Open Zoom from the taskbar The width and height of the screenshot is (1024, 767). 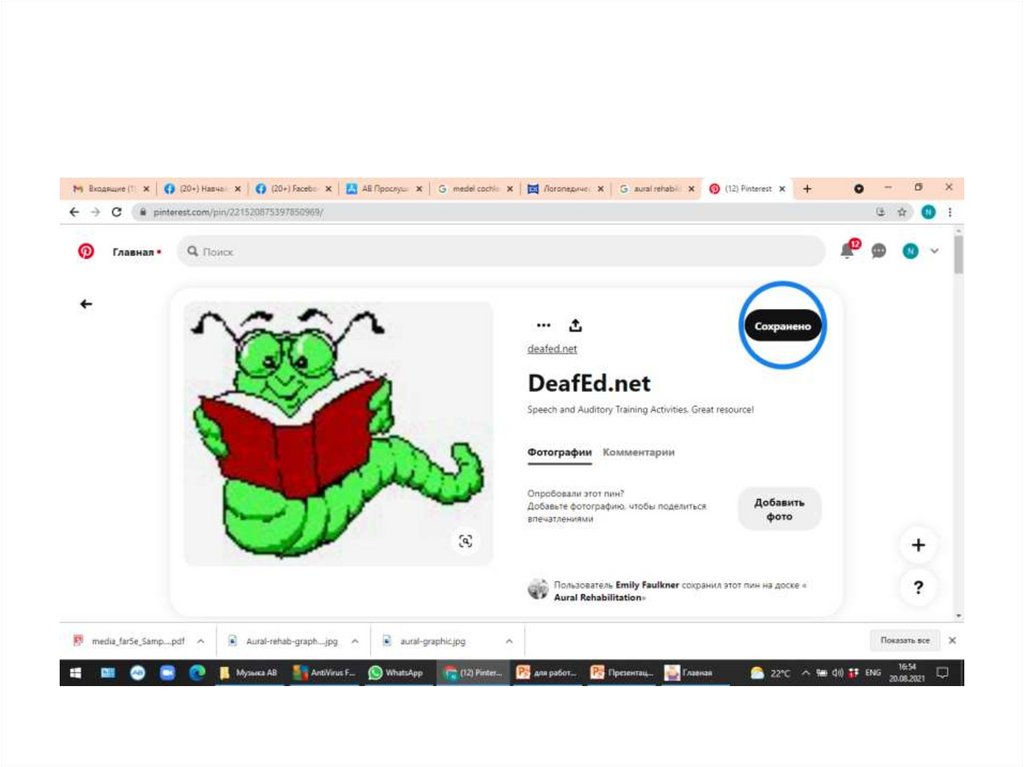point(167,673)
